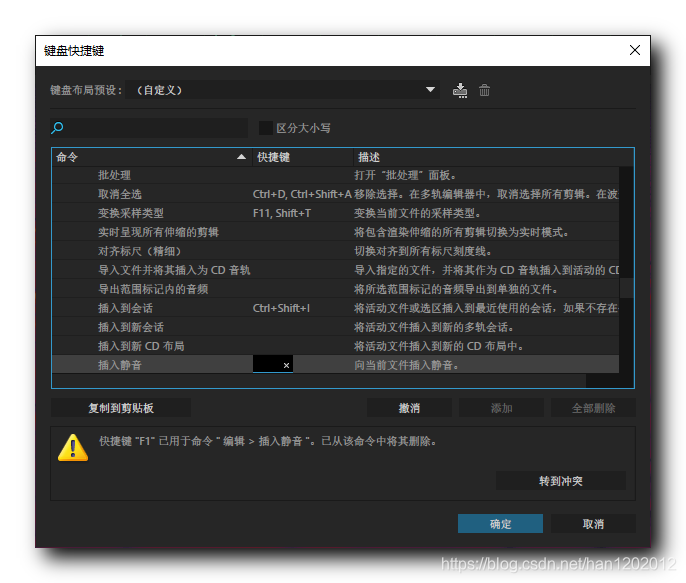Select the 取消全选 command row
The image size is (686, 583).
335,194
